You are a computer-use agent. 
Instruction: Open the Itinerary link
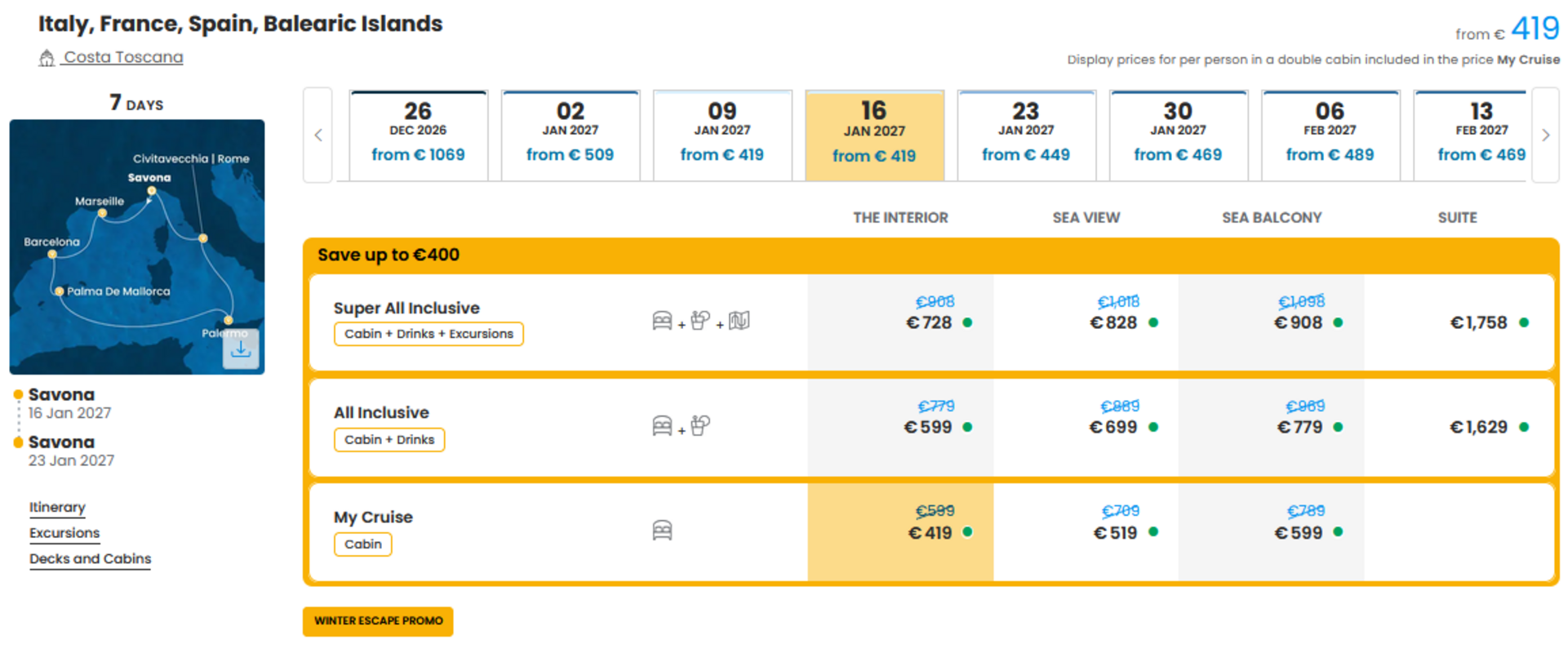tap(57, 507)
